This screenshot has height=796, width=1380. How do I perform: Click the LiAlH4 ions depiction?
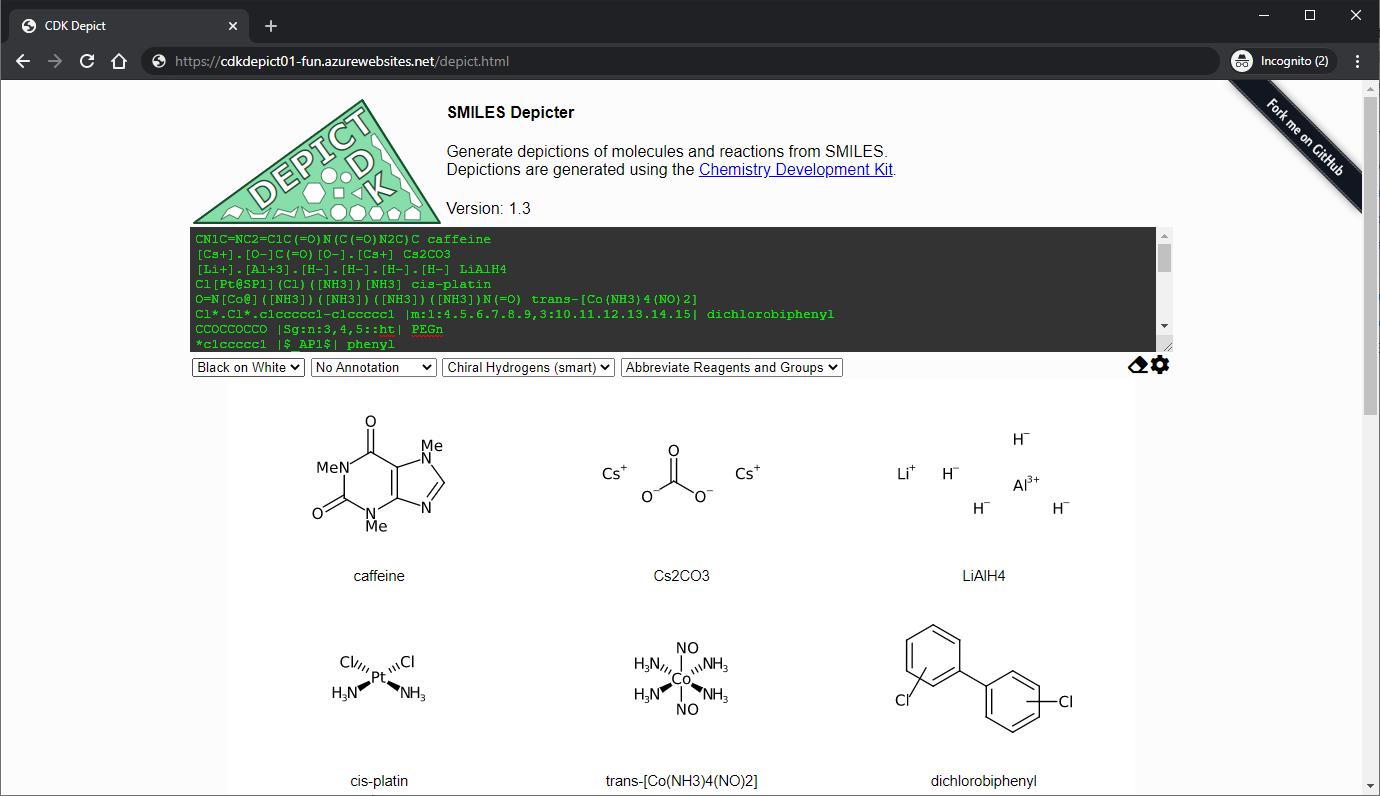[983, 474]
